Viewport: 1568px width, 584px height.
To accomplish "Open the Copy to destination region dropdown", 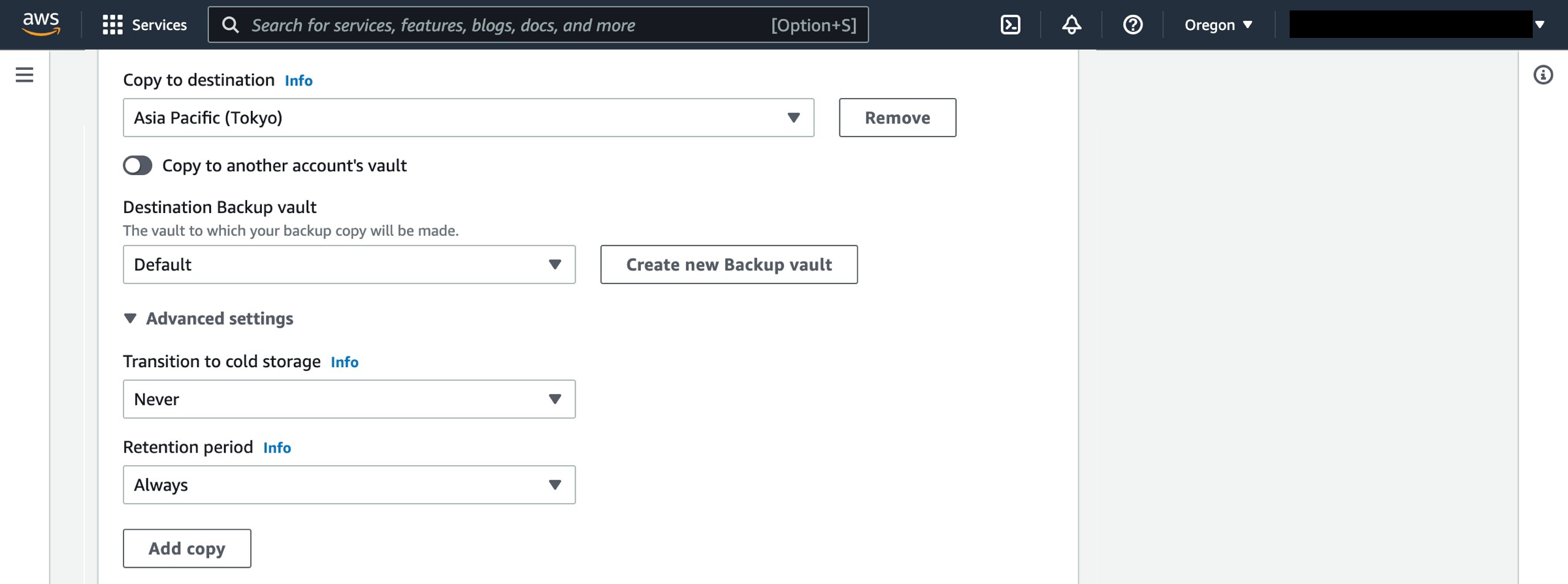I will click(468, 118).
